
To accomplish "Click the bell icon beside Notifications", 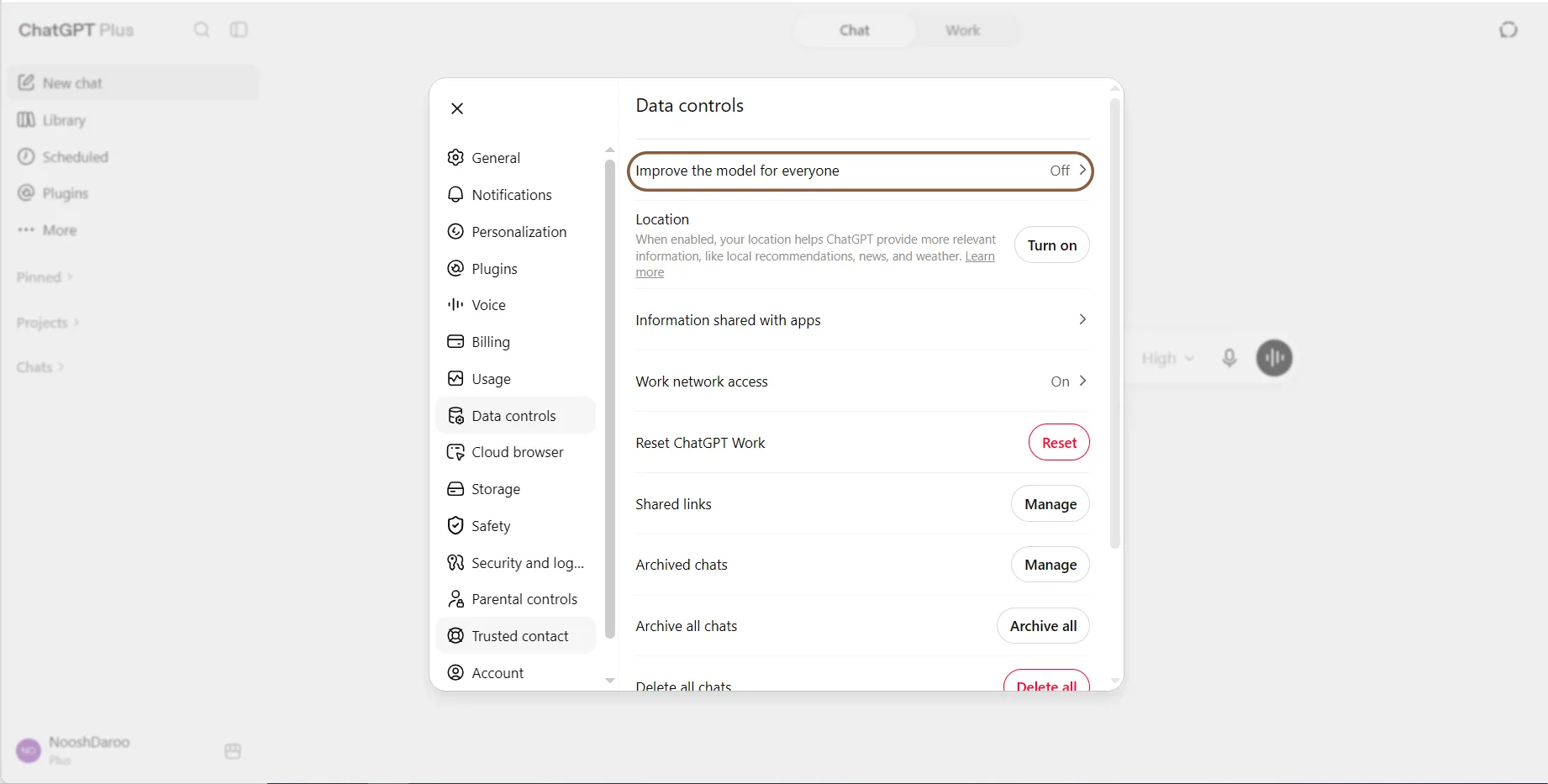I will tap(455, 194).
